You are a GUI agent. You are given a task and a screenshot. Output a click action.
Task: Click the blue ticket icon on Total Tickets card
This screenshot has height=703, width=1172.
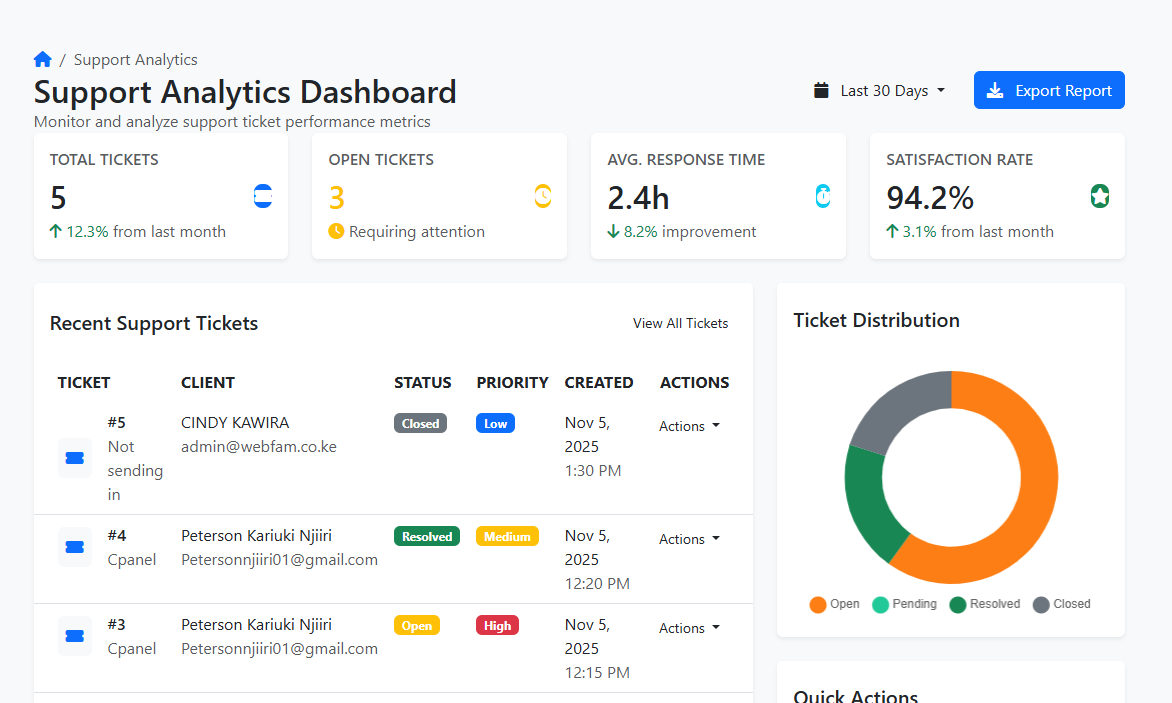pos(262,196)
